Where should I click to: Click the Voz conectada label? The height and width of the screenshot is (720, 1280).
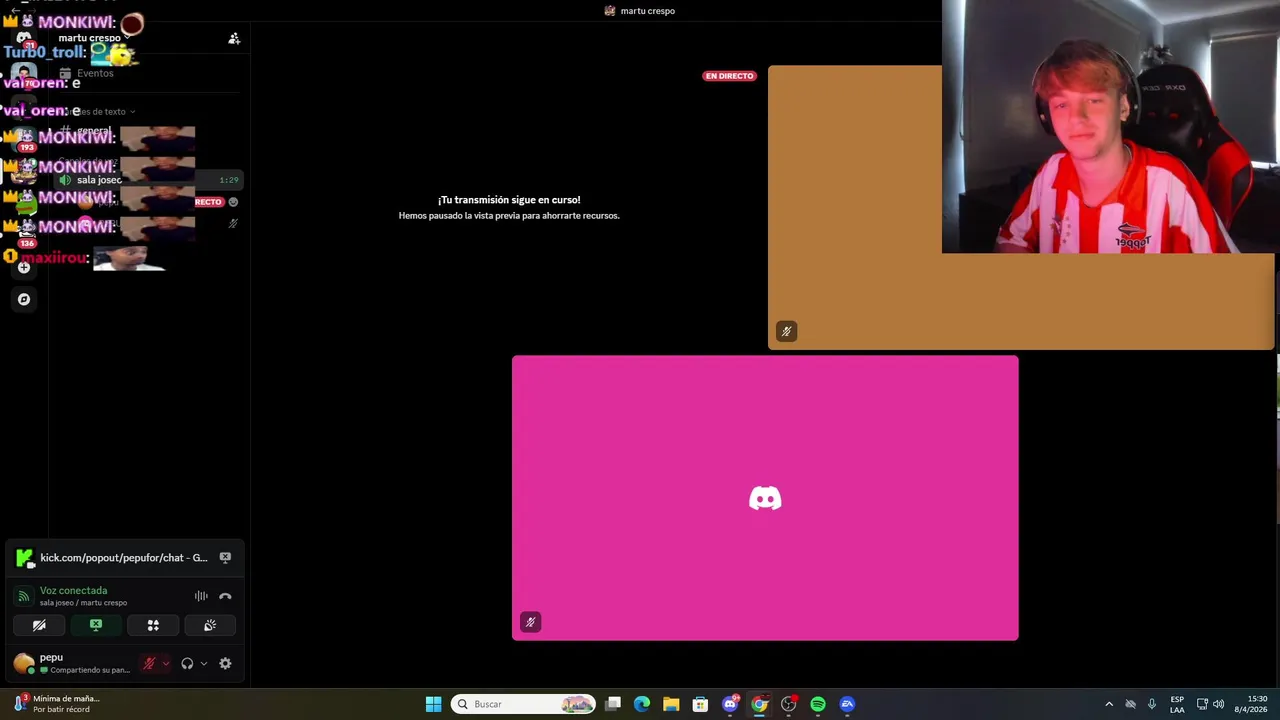tap(73, 590)
